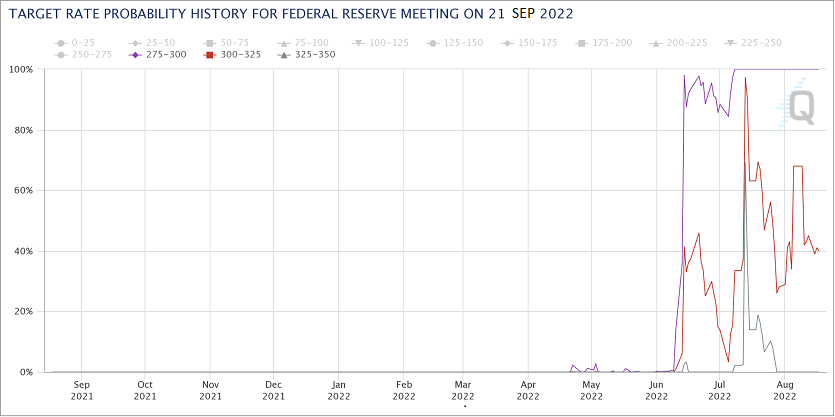
Task: Click the Q watermark logo on chart
Action: [x=796, y=105]
